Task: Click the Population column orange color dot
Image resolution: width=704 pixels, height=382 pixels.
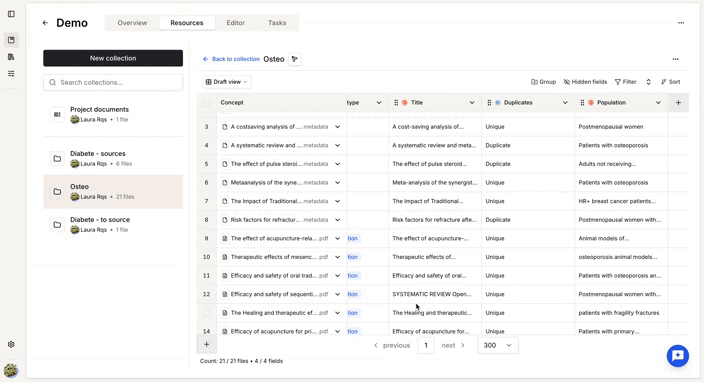Action: pyautogui.click(x=591, y=103)
